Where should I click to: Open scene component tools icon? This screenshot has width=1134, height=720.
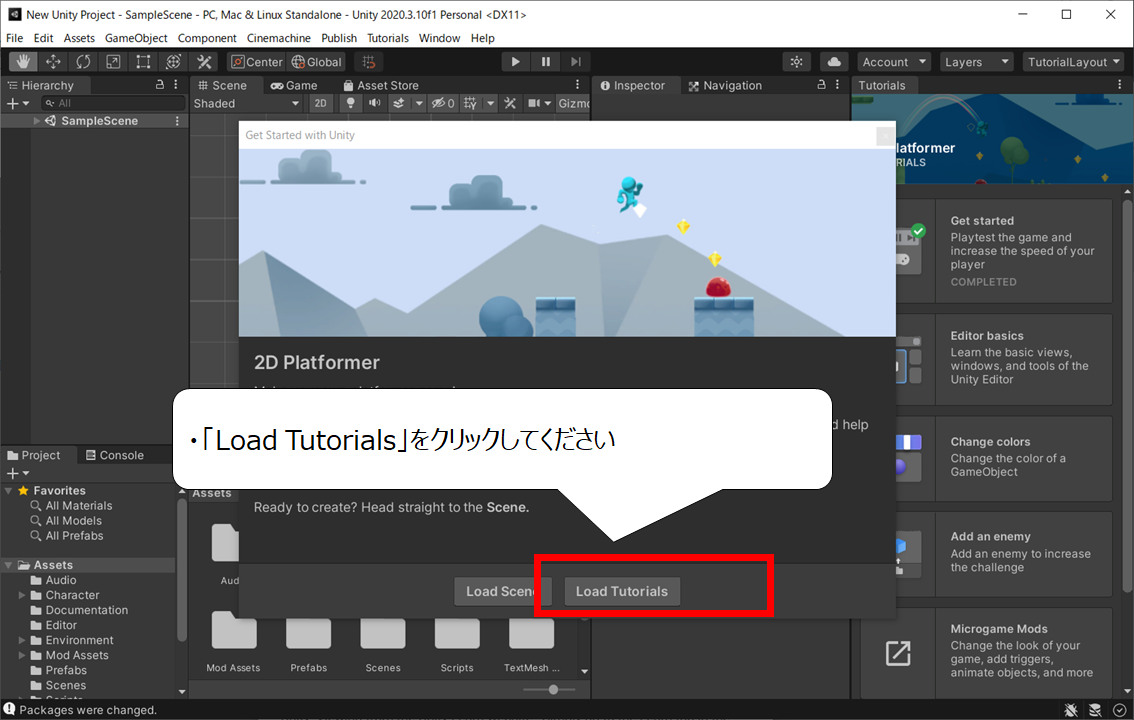(510, 103)
